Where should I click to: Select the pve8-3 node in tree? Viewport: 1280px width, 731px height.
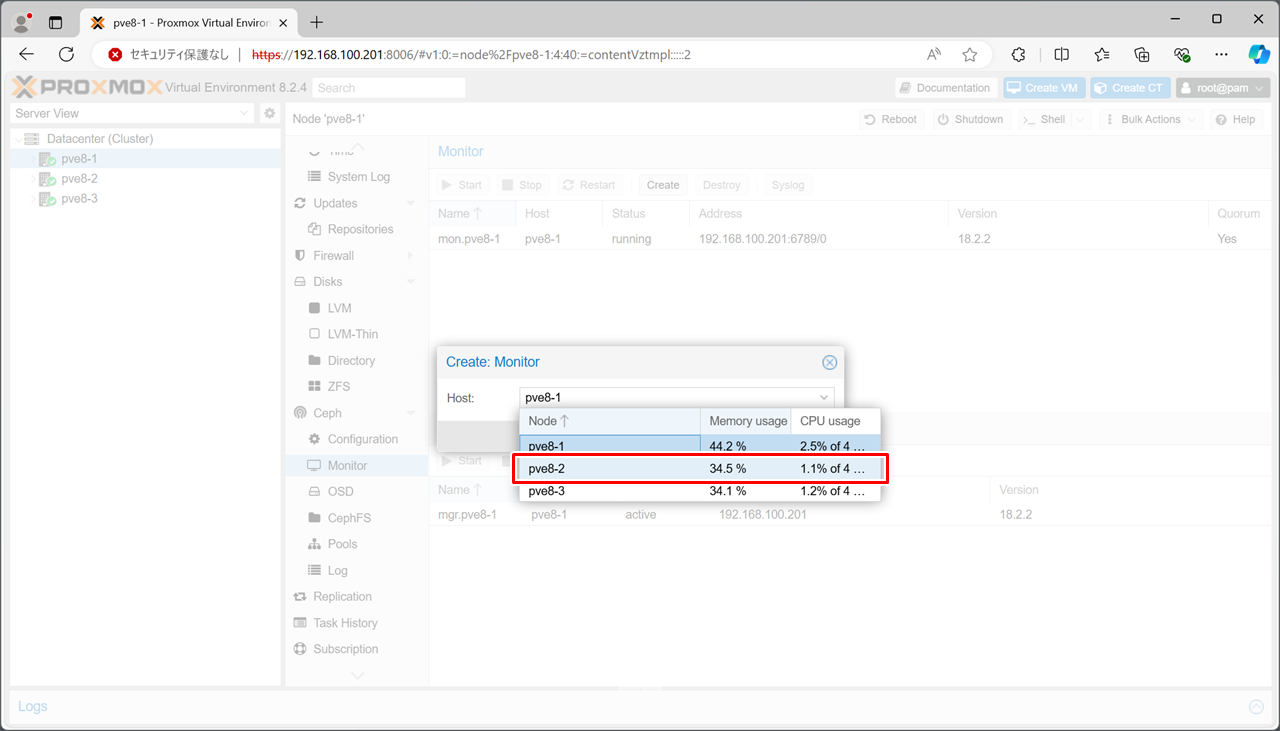tap(79, 199)
